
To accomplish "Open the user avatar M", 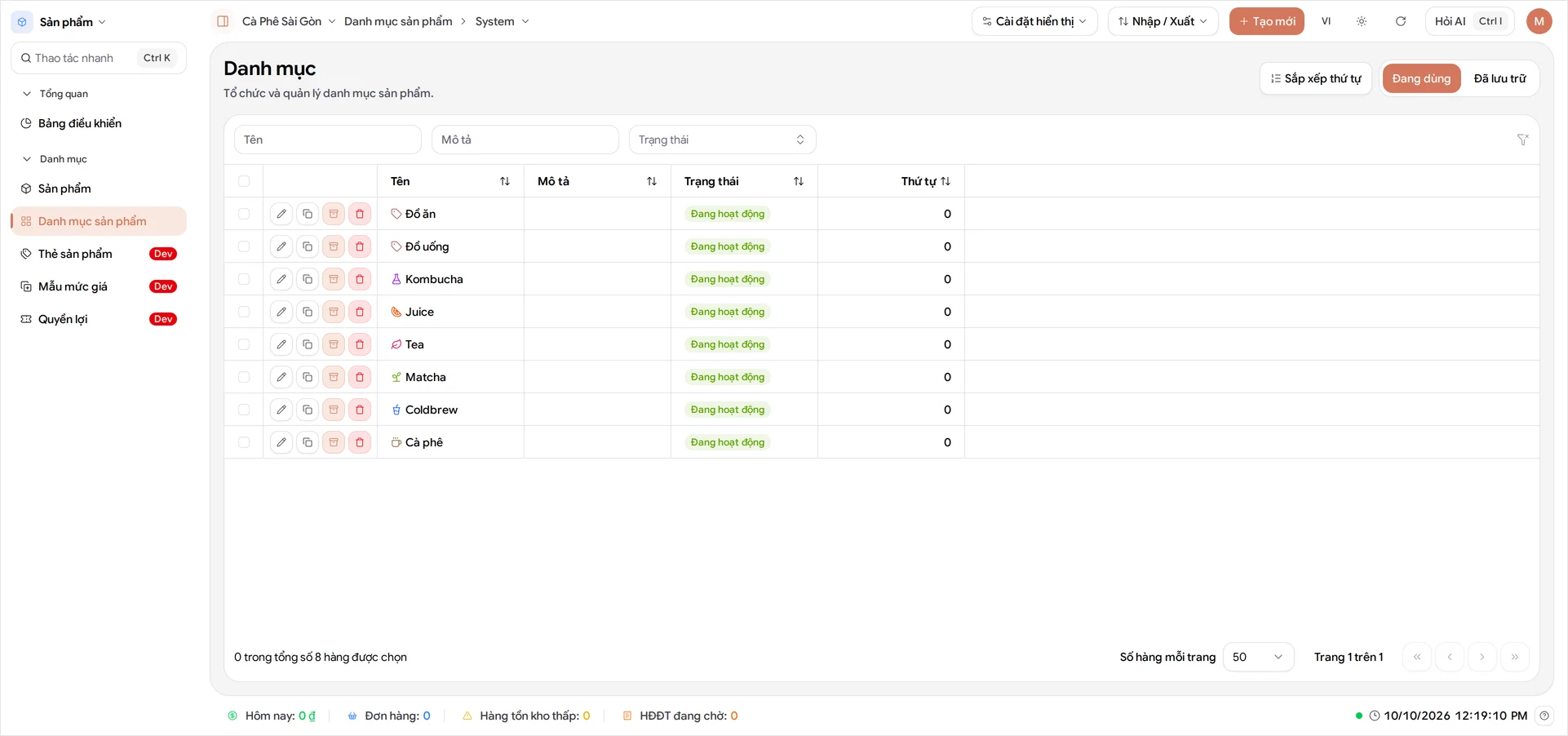I will tap(1539, 21).
